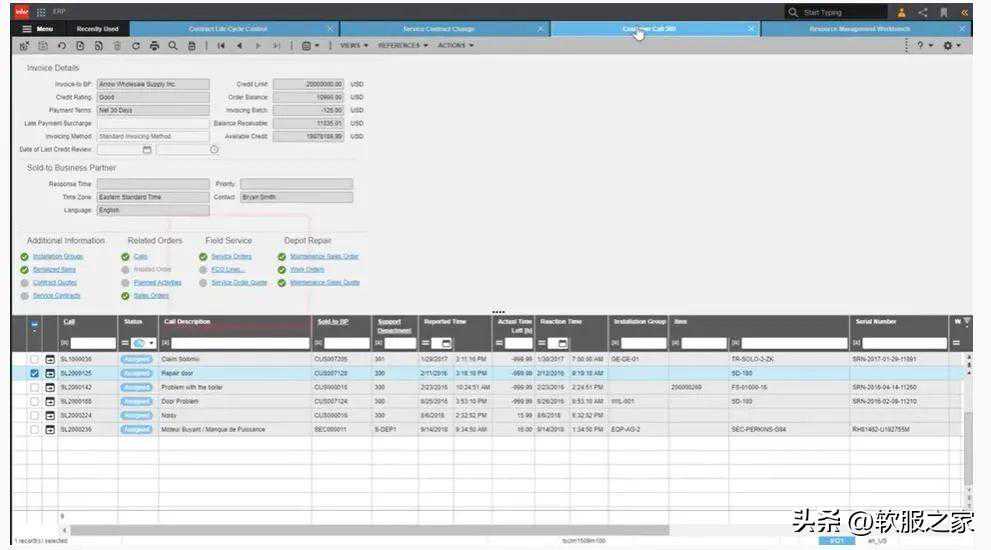Uncheck the selected Repair door row checkbox
The image size is (991, 550).
click(x=35, y=373)
